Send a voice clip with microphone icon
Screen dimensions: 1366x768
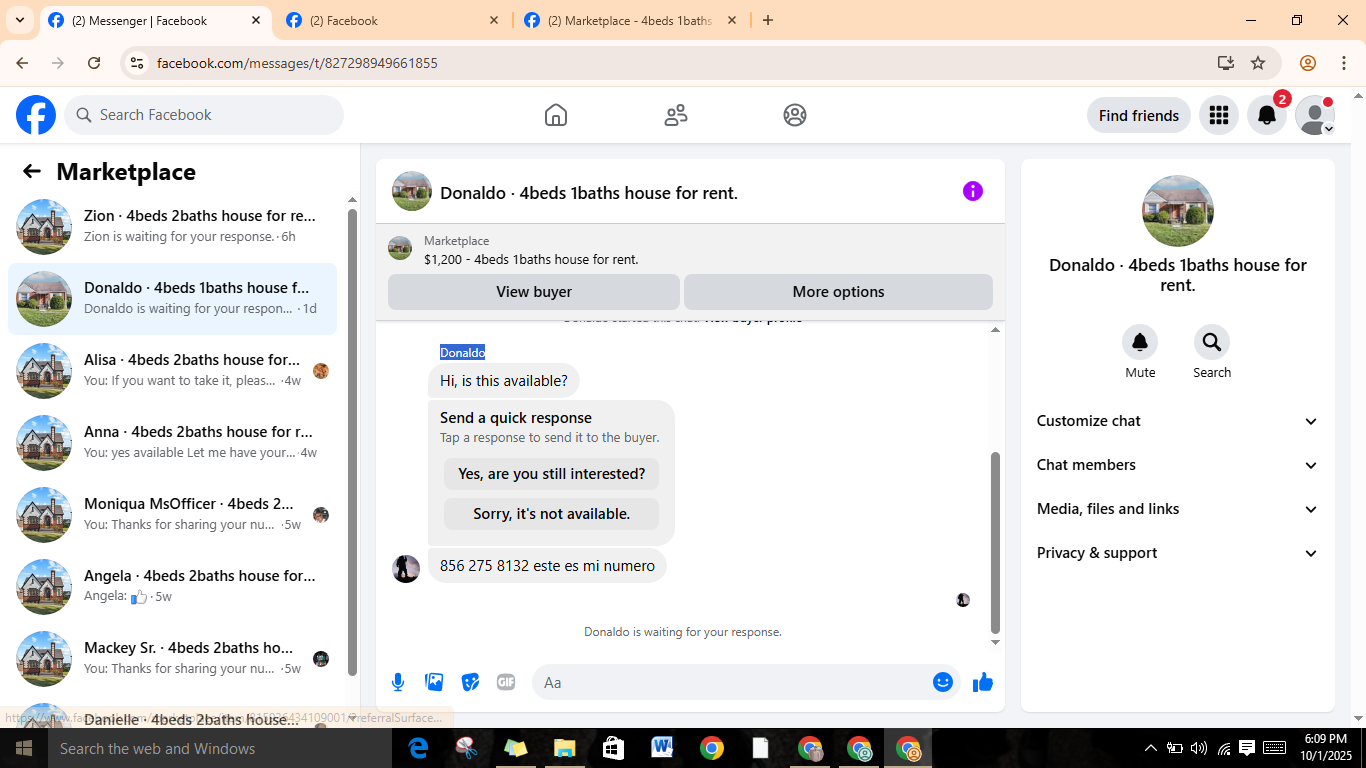tap(398, 682)
